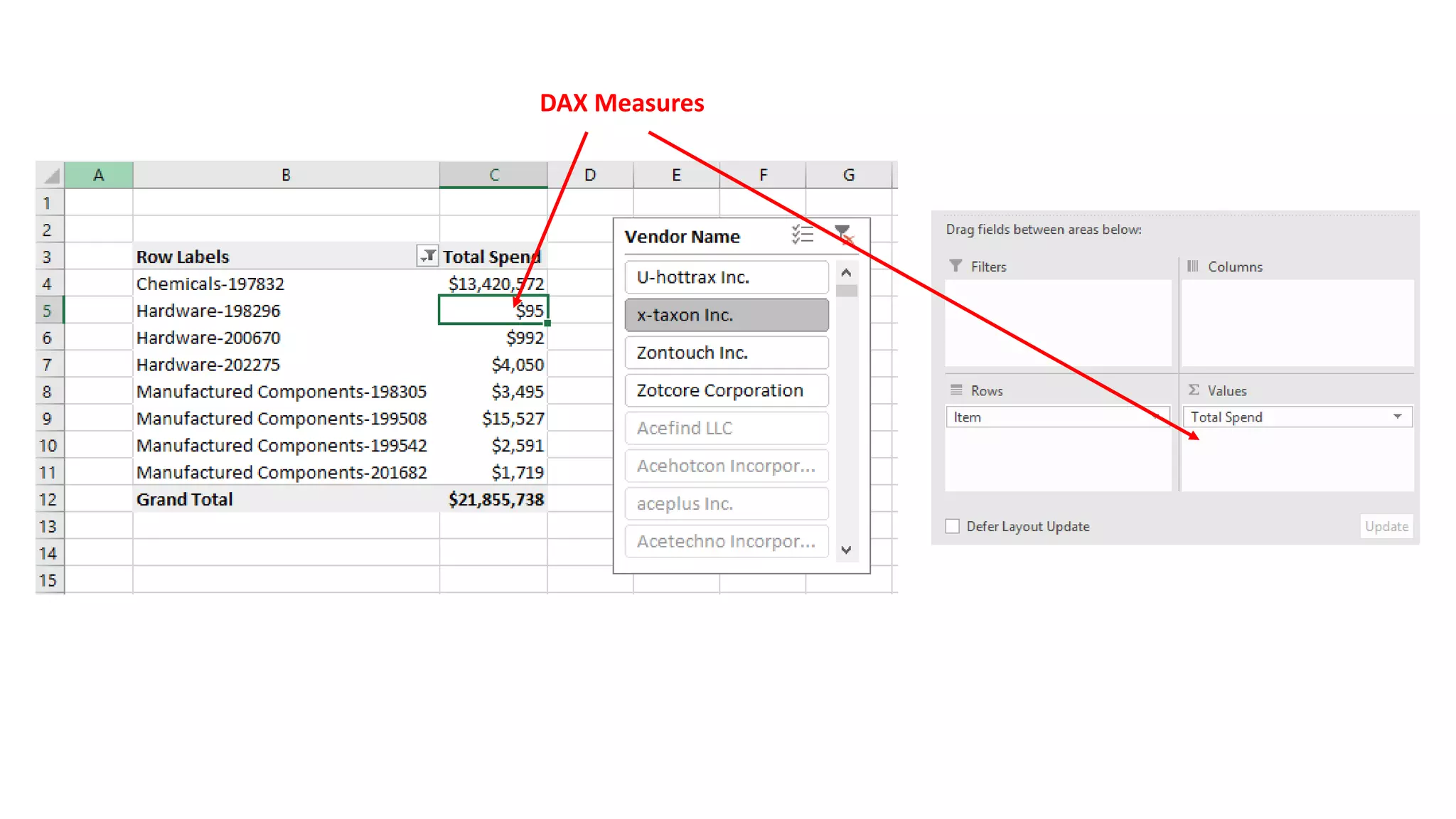Select the Grand Total value cell
This screenshot has width=1456, height=819.
click(495, 500)
